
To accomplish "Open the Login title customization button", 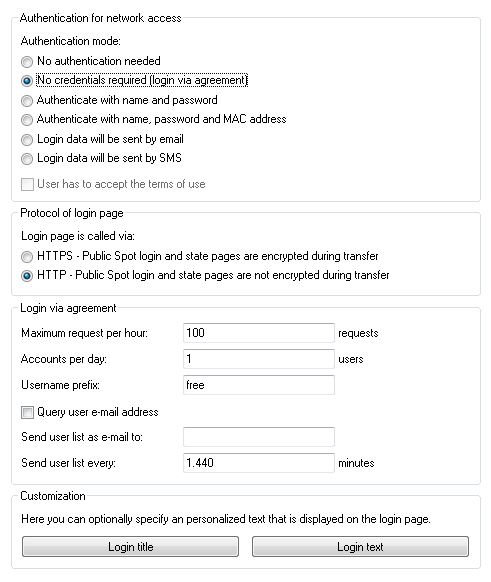I will pos(130,547).
